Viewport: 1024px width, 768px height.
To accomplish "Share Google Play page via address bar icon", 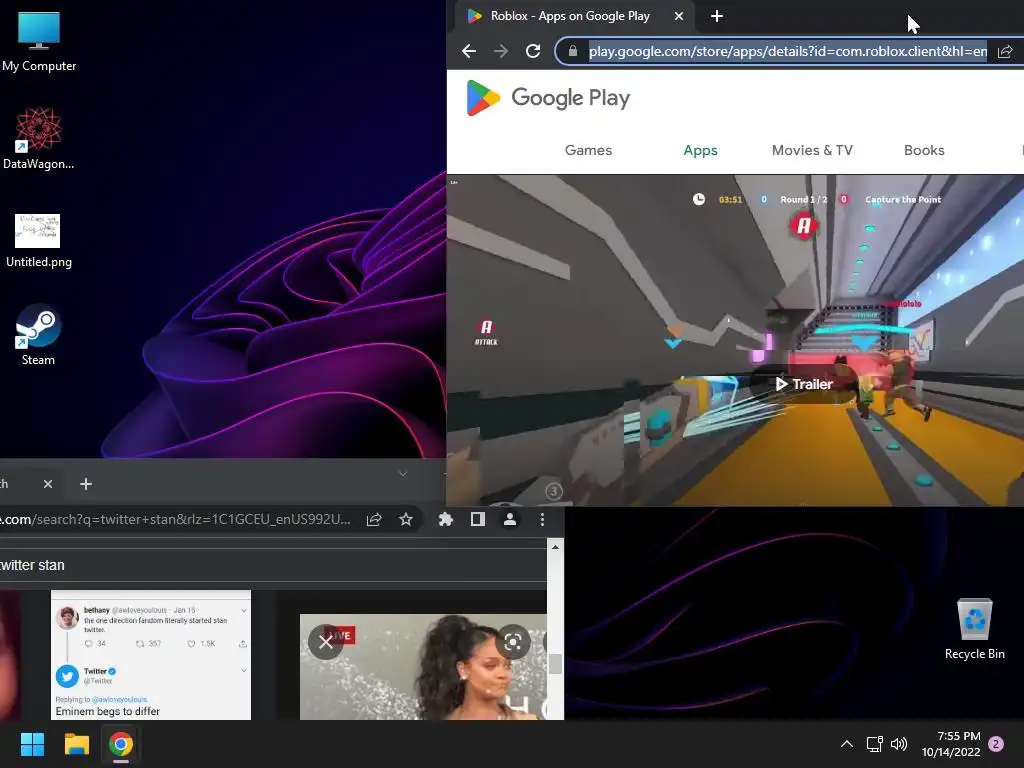I will [x=1005, y=51].
